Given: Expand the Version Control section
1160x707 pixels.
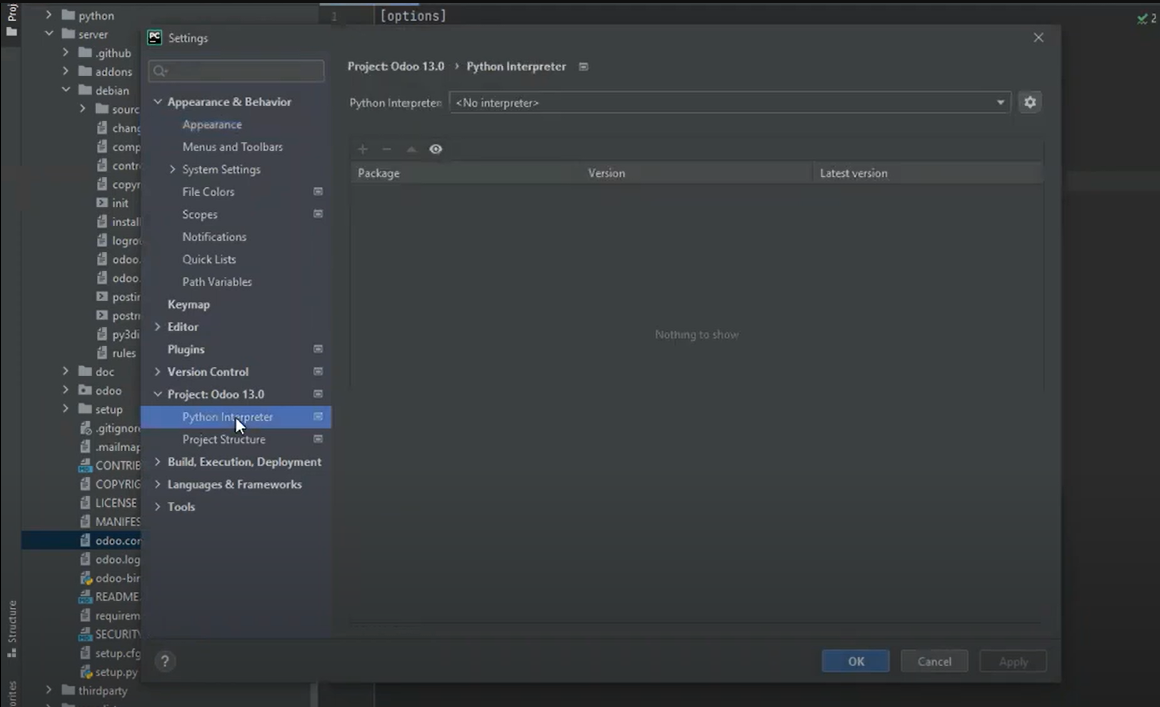Looking at the screenshot, I should pos(158,371).
